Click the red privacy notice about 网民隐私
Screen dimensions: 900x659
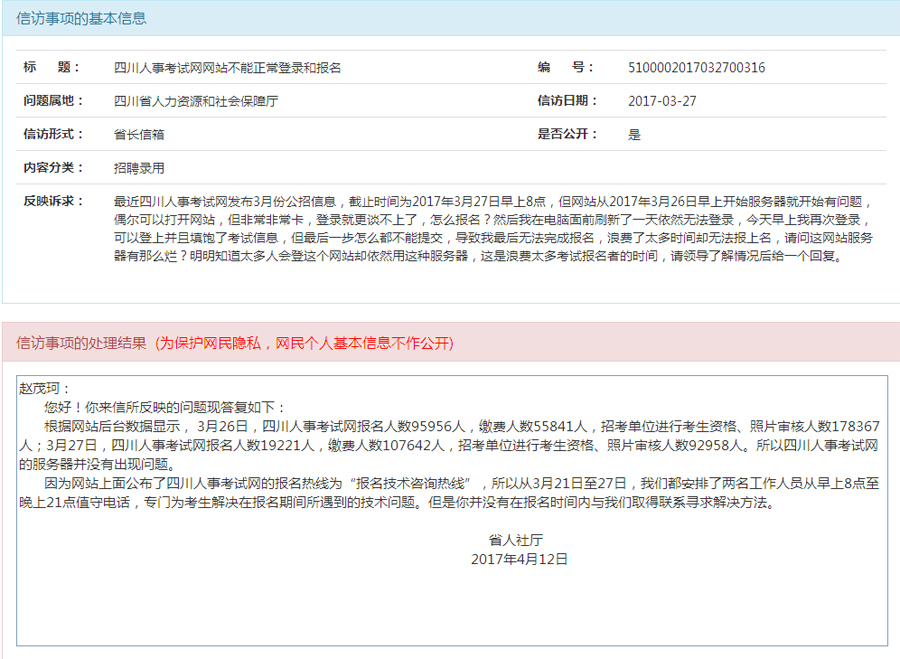click(304, 343)
